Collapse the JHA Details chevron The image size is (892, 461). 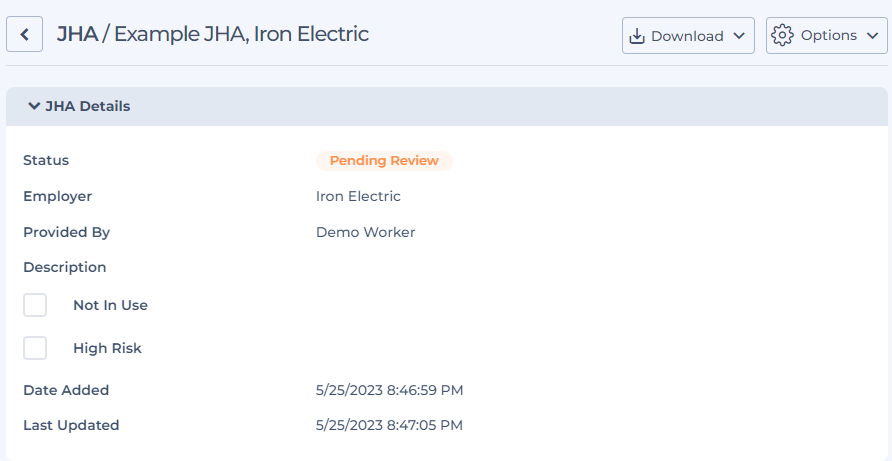34,106
